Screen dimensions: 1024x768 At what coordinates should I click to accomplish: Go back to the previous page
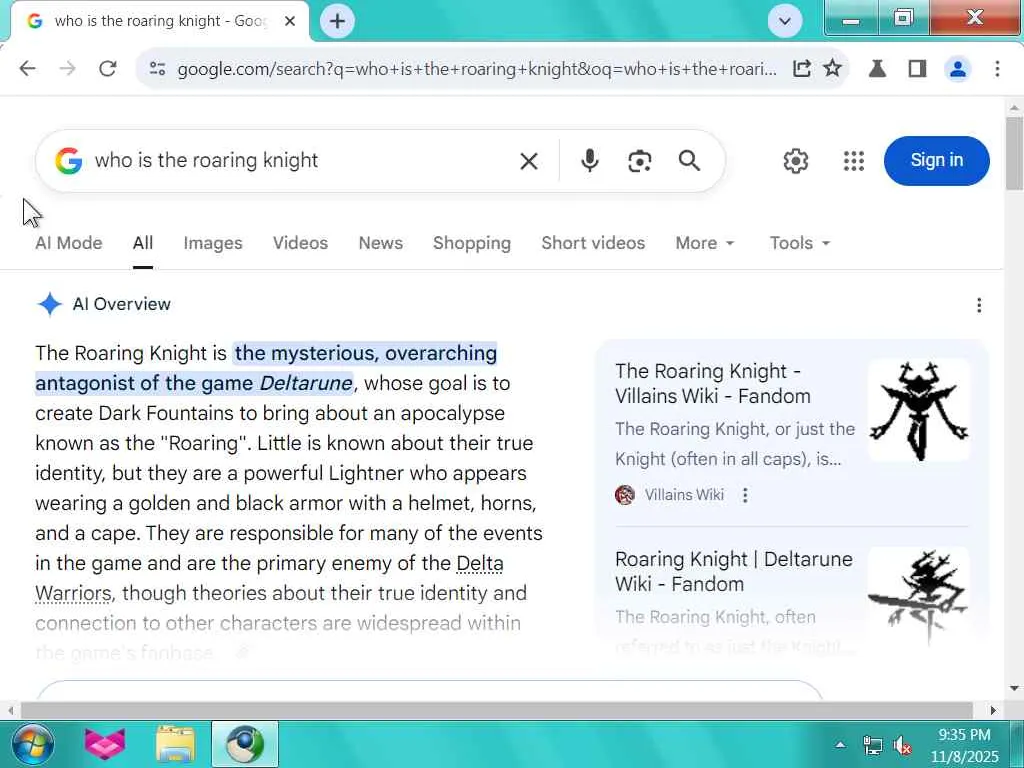tap(27, 68)
